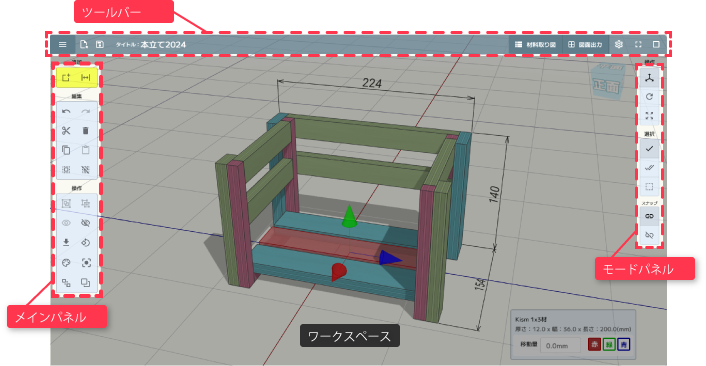Toggle hide with crossed-eye icon
Image resolution: width=706 pixels, height=366 pixels.
point(86,223)
